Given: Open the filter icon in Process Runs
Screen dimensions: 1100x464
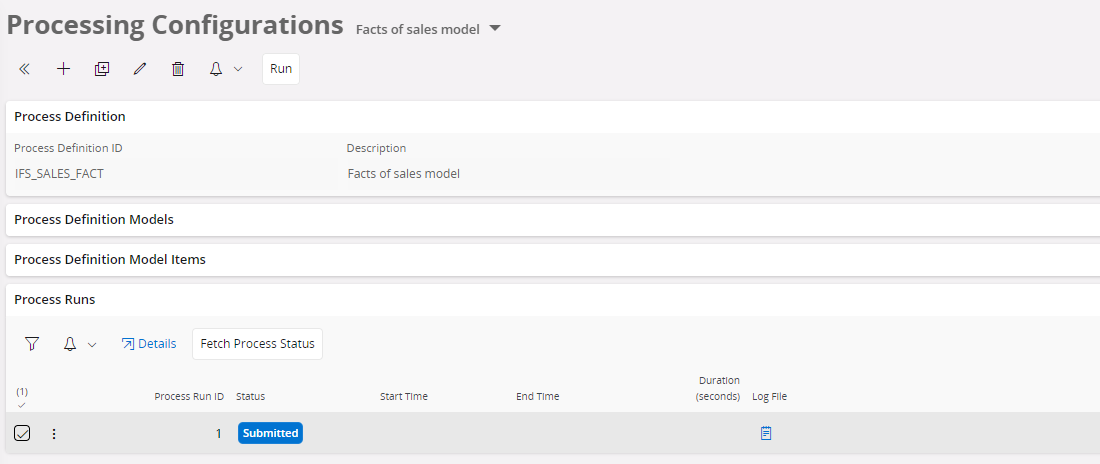Looking at the screenshot, I should (x=32, y=344).
